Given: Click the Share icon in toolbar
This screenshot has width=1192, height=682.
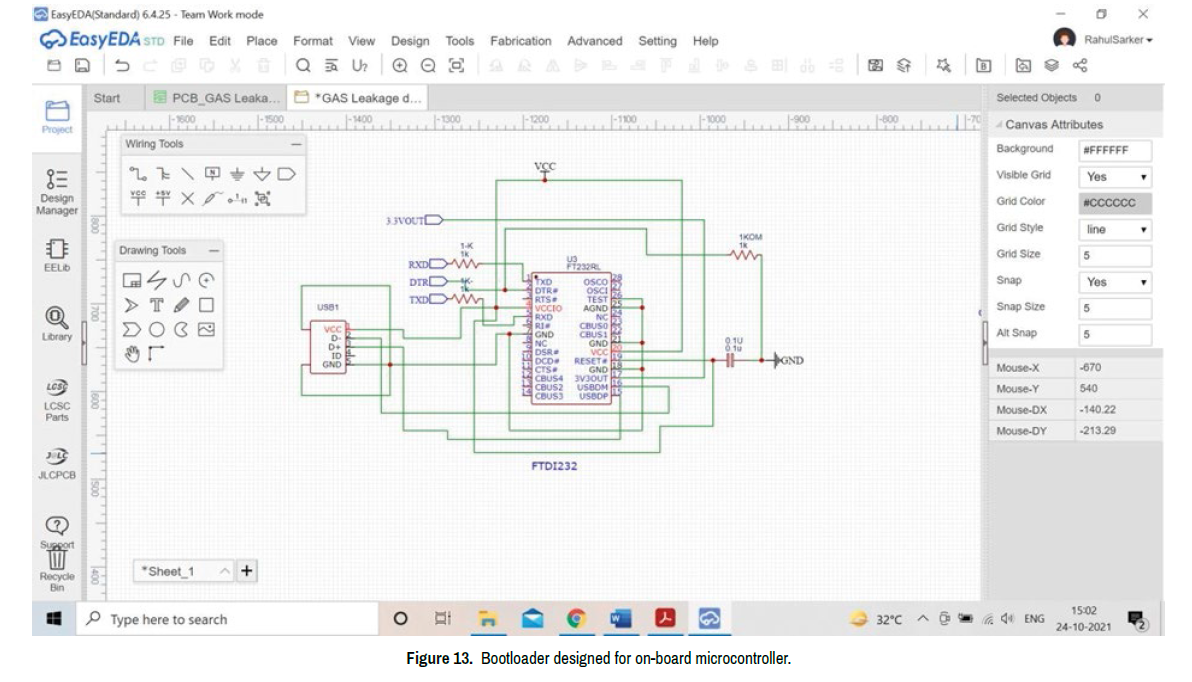Looking at the screenshot, I should coord(1080,66).
